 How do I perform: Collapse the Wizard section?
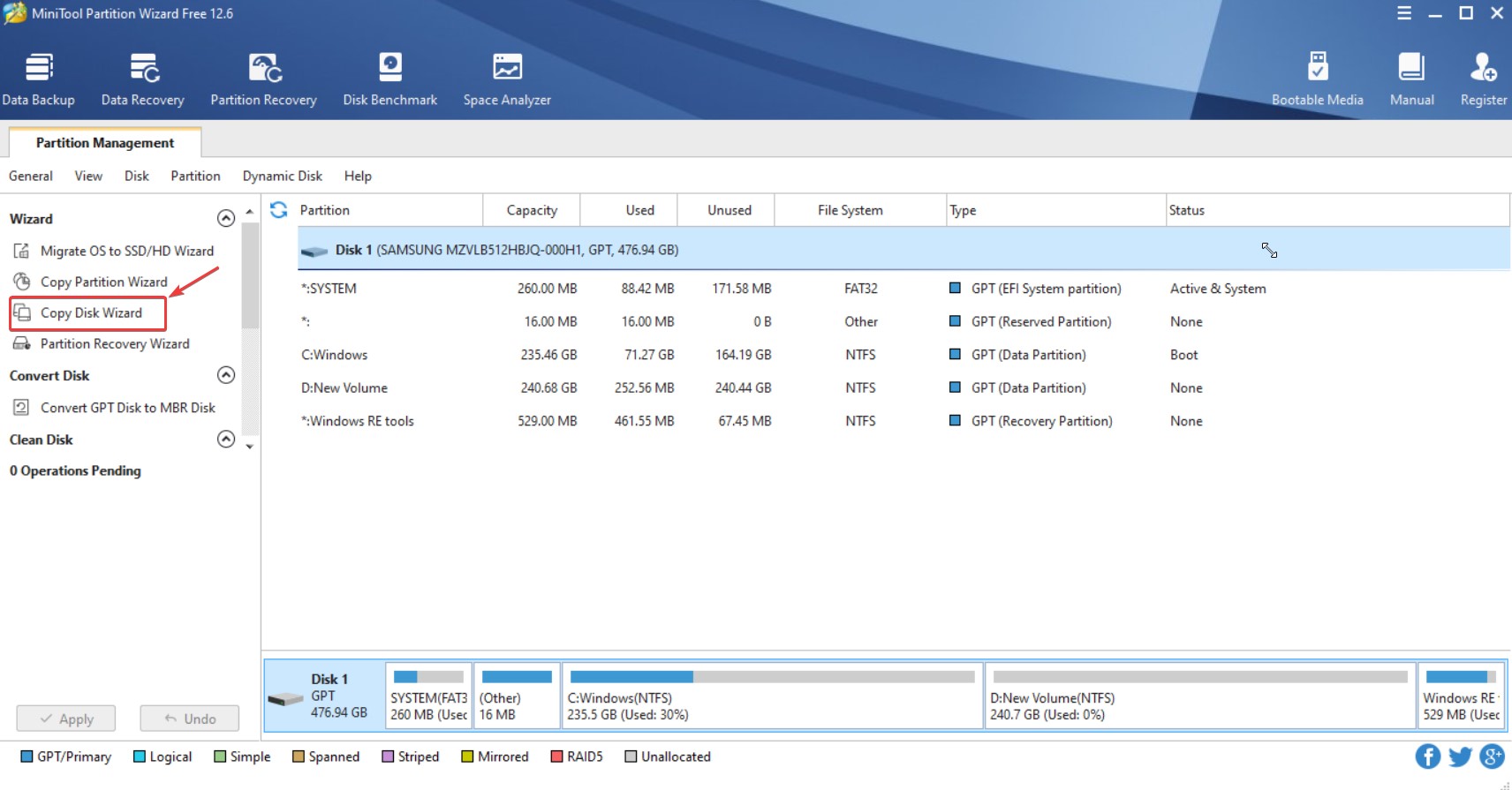pyautogui.click(x=226, y=218)
